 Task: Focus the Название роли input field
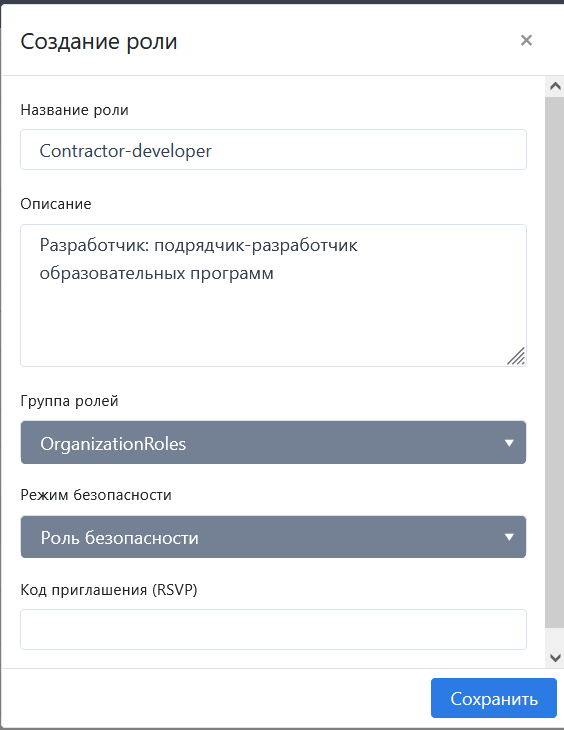(x=273, y=150)
